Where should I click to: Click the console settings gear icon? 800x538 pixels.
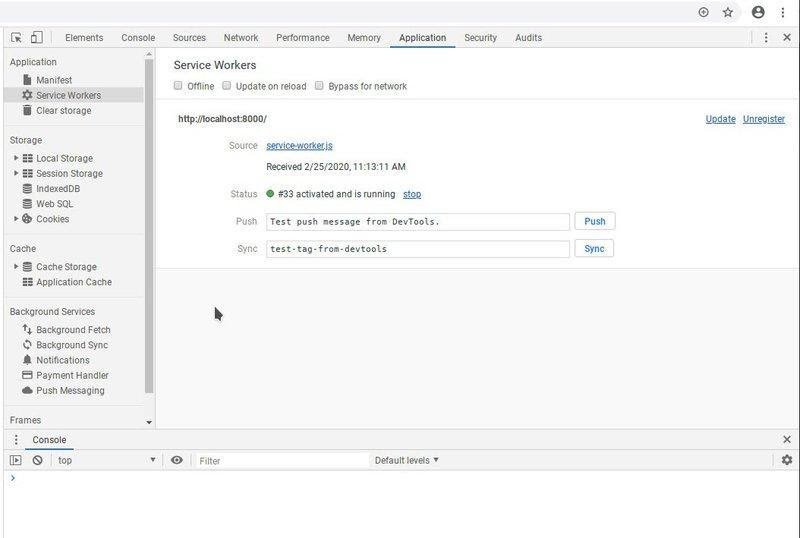(x=786, y=460)
